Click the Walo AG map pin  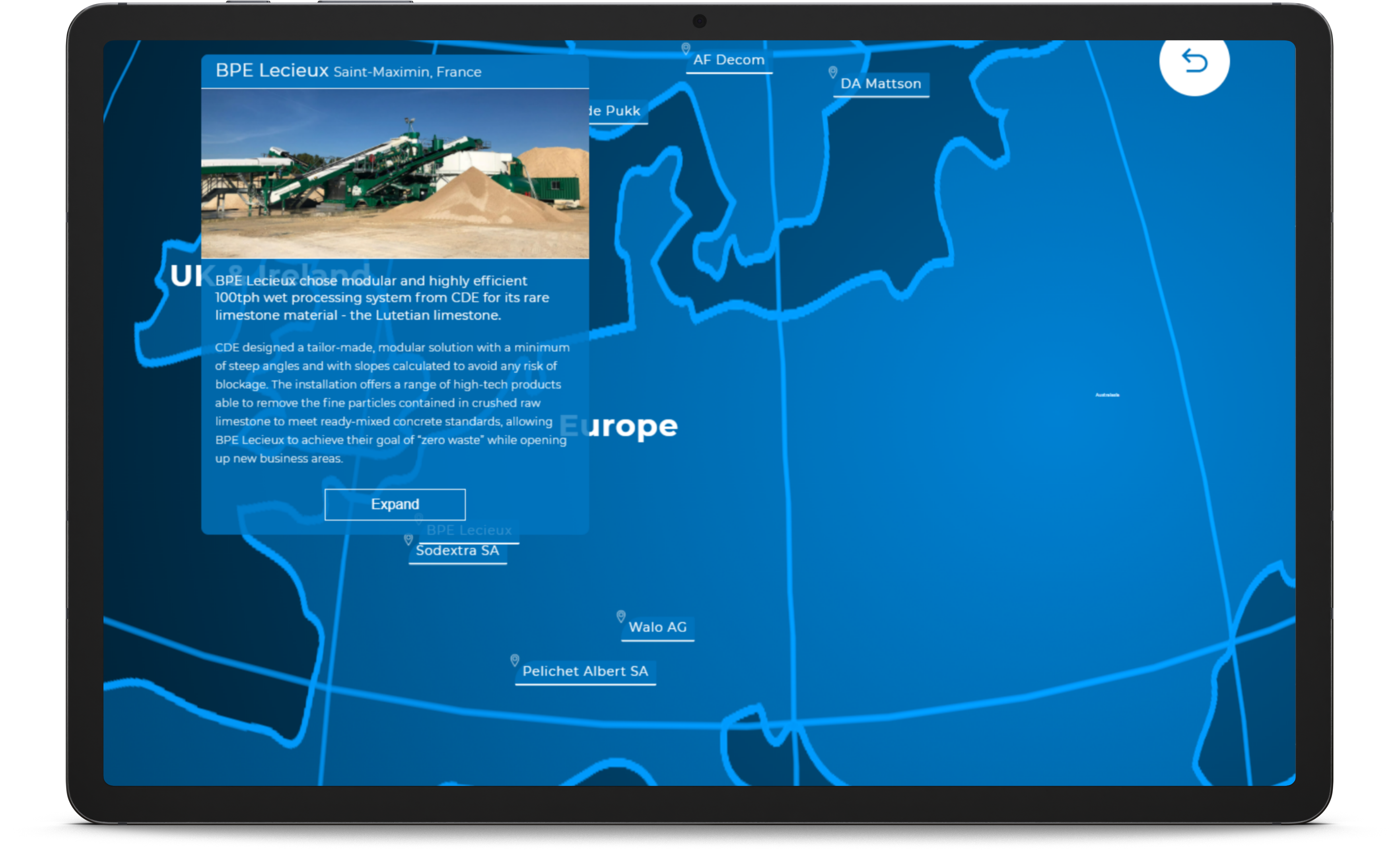621,616
